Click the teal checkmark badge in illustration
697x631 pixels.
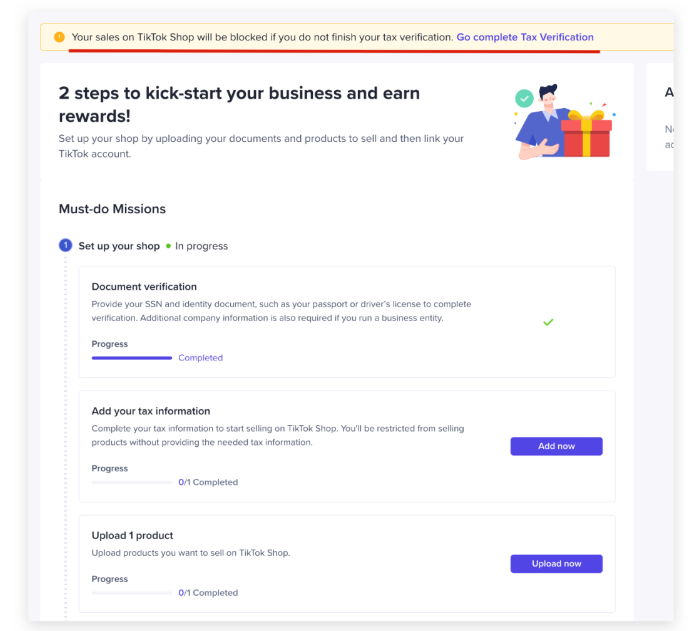[524, 98]
